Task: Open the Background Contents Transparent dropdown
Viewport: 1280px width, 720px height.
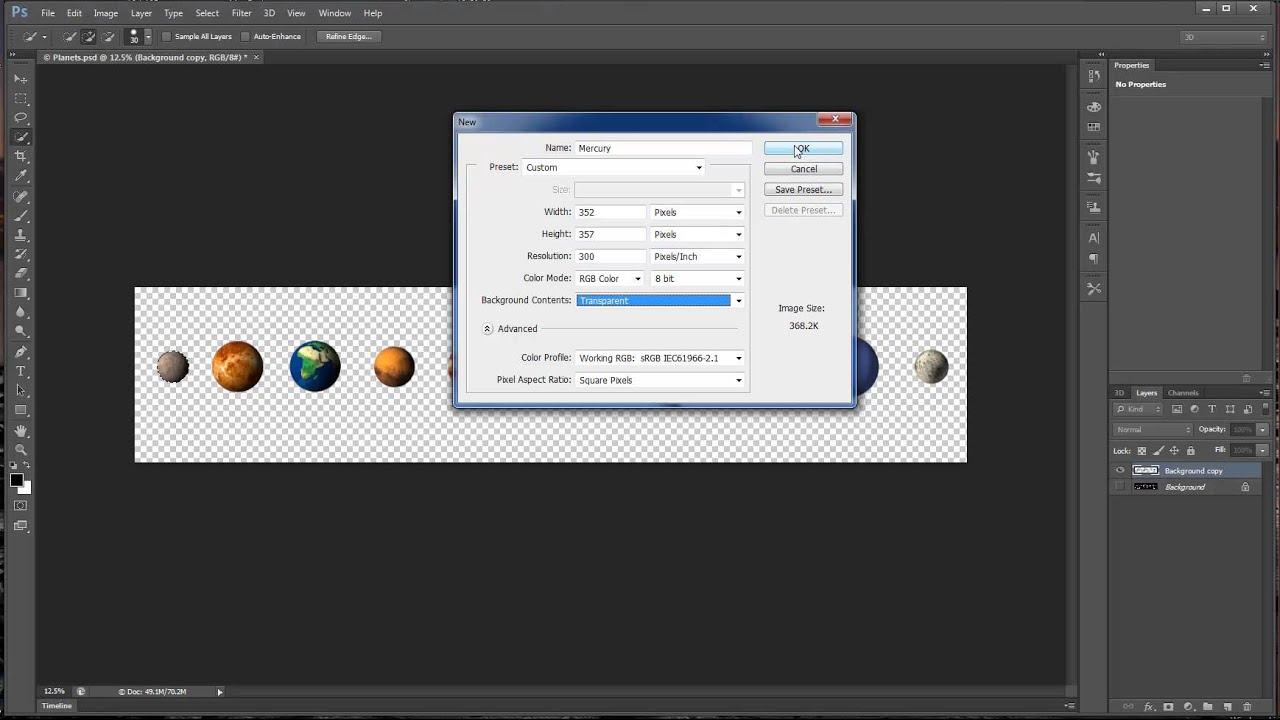Action: 661,301
